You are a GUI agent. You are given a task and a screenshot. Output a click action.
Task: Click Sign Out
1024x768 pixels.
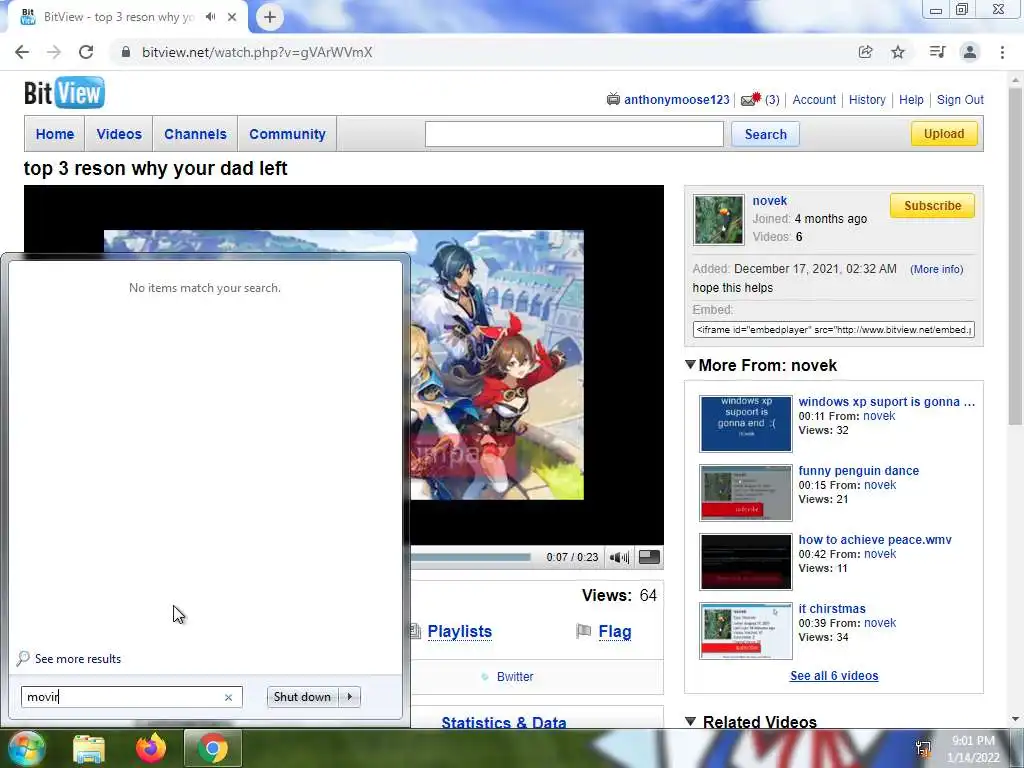pos(960,99)
